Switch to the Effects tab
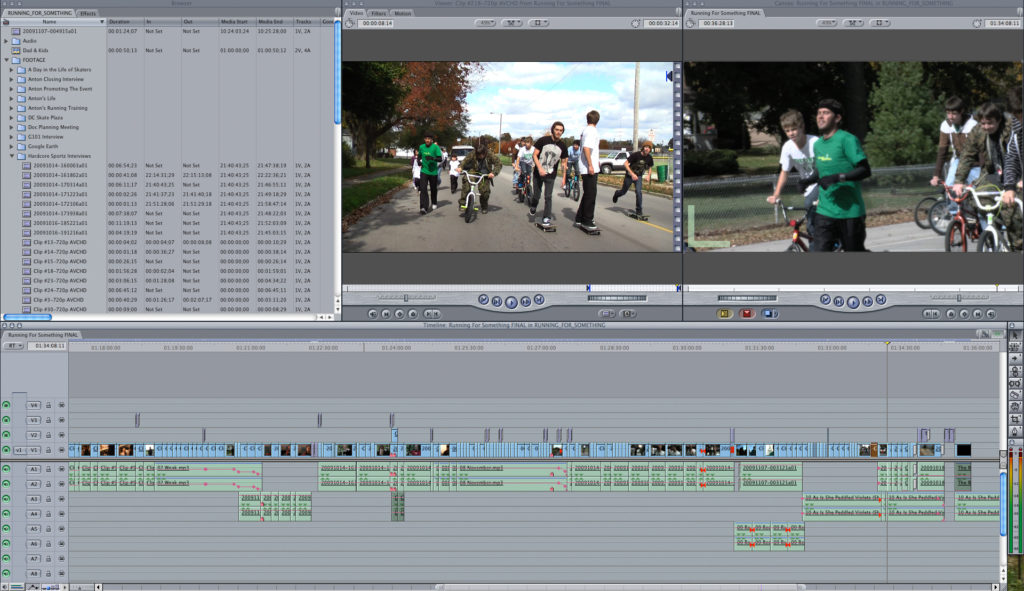This screenshot has width=1024, height=591. [x=88, y=13]
